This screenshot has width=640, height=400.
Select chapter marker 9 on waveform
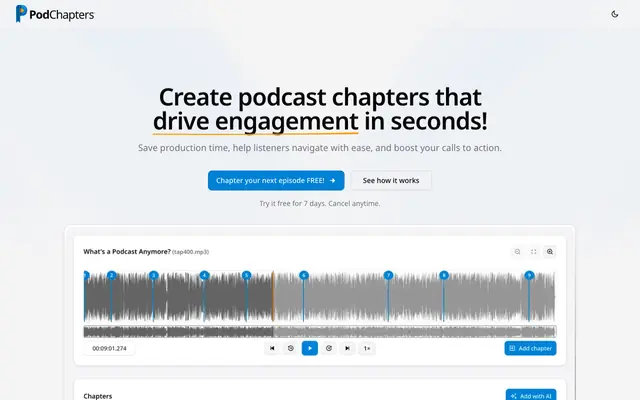[x=529, y=276]
